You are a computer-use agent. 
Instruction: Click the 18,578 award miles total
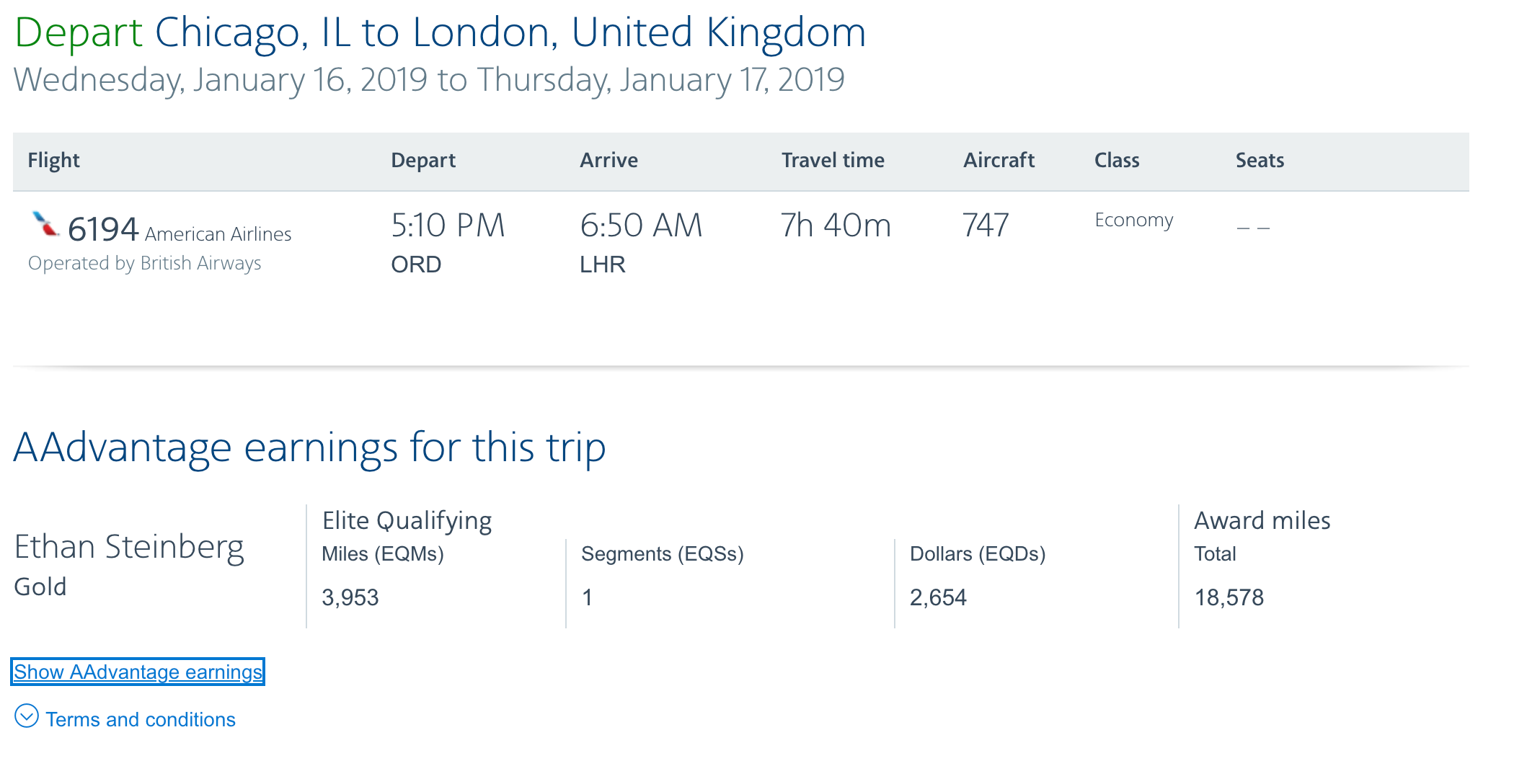click(x=1229, y=597)
